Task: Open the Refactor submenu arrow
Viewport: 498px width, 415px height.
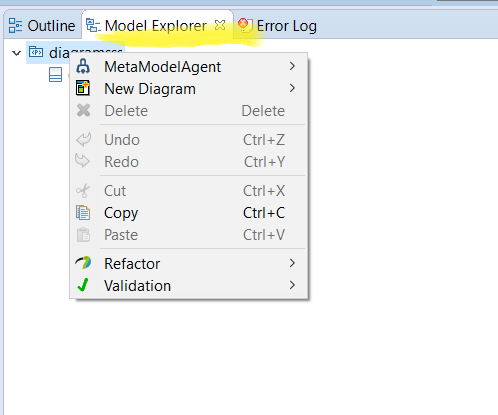Action: 292,263
